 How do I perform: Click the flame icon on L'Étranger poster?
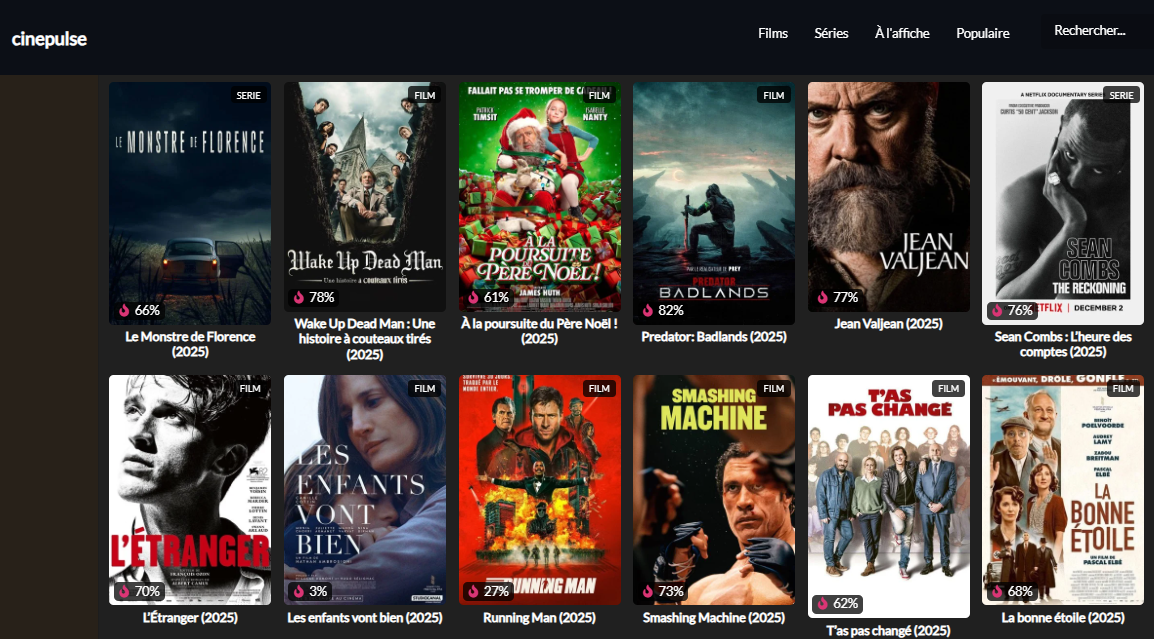pyautogui.click(x=124, y=591)
